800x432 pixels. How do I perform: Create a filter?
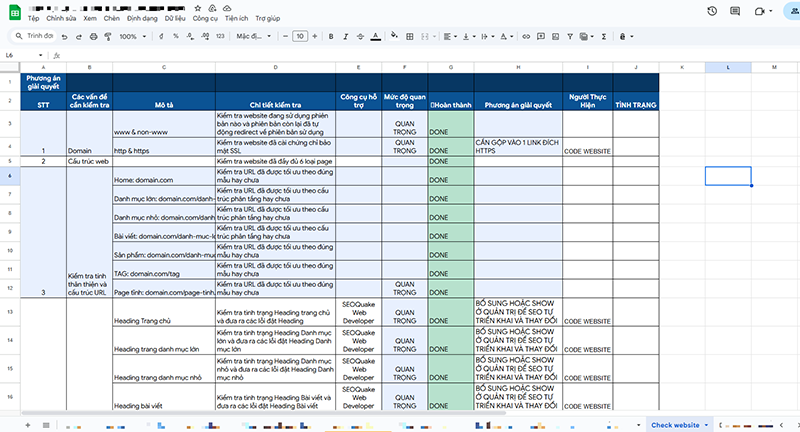pos(570,36)
